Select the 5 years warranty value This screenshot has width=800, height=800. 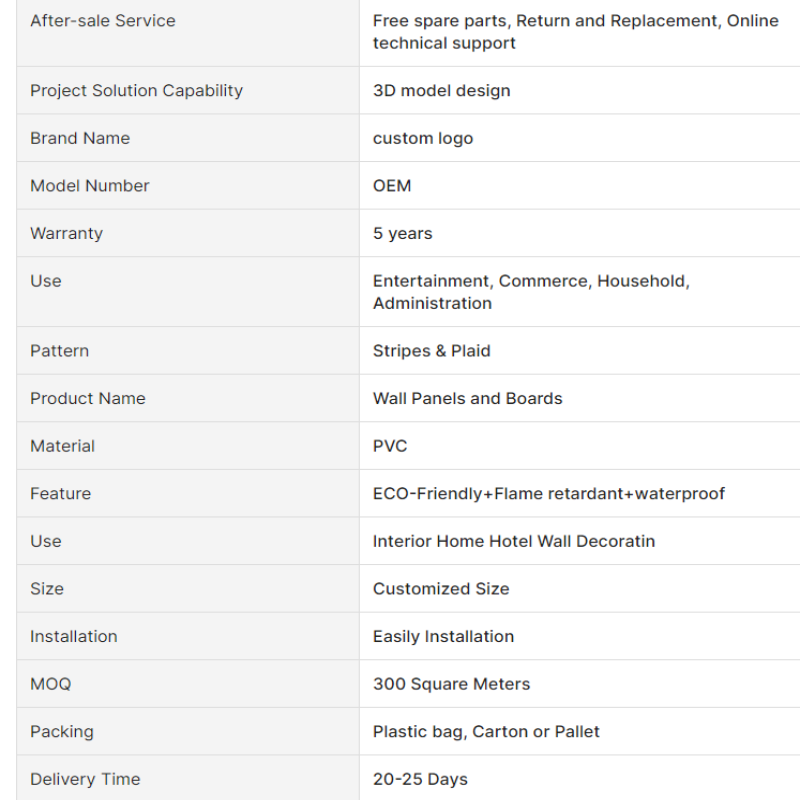tap(403, 233)
